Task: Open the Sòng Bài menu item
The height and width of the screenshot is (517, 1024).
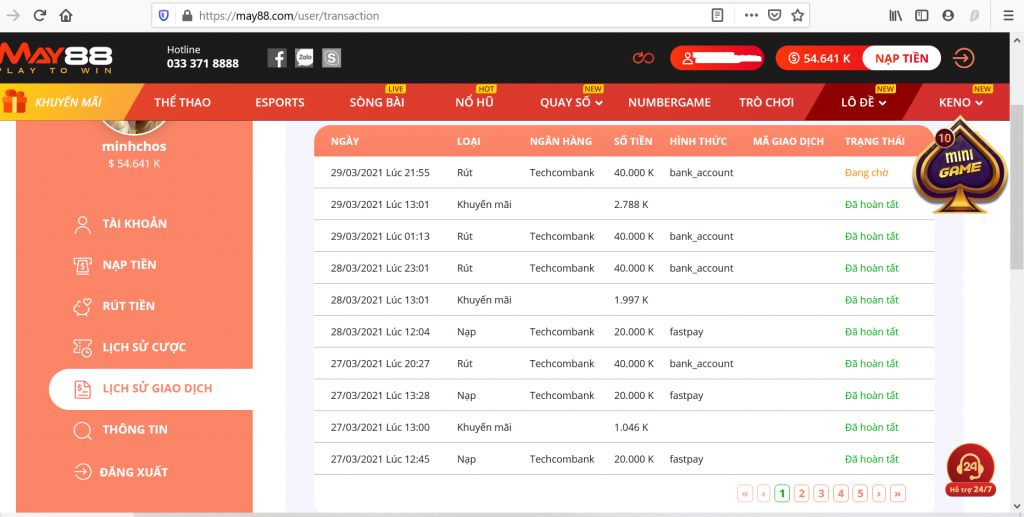Action: (x=377, y=102)
